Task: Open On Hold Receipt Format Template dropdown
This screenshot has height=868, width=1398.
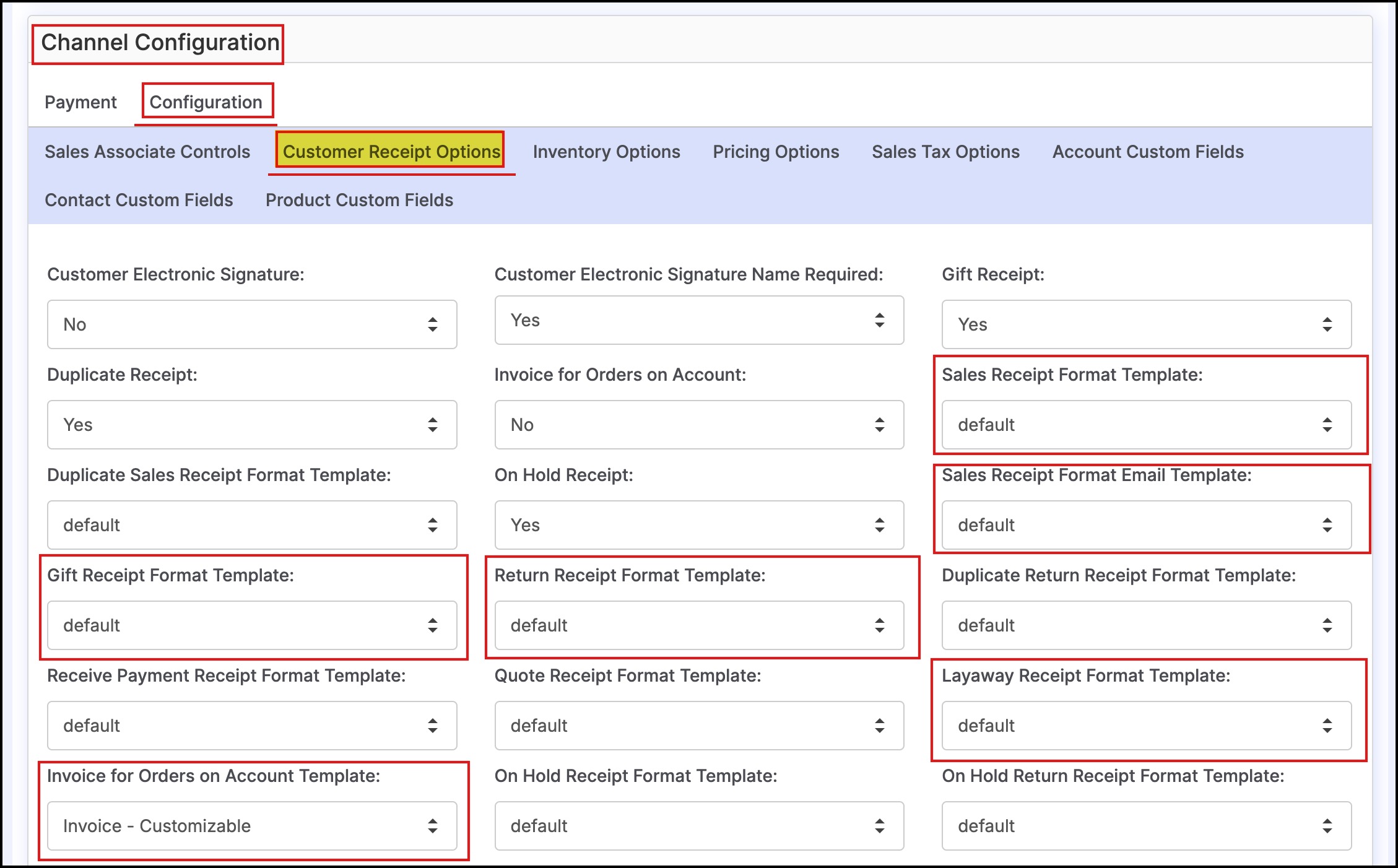Action: 699,826
